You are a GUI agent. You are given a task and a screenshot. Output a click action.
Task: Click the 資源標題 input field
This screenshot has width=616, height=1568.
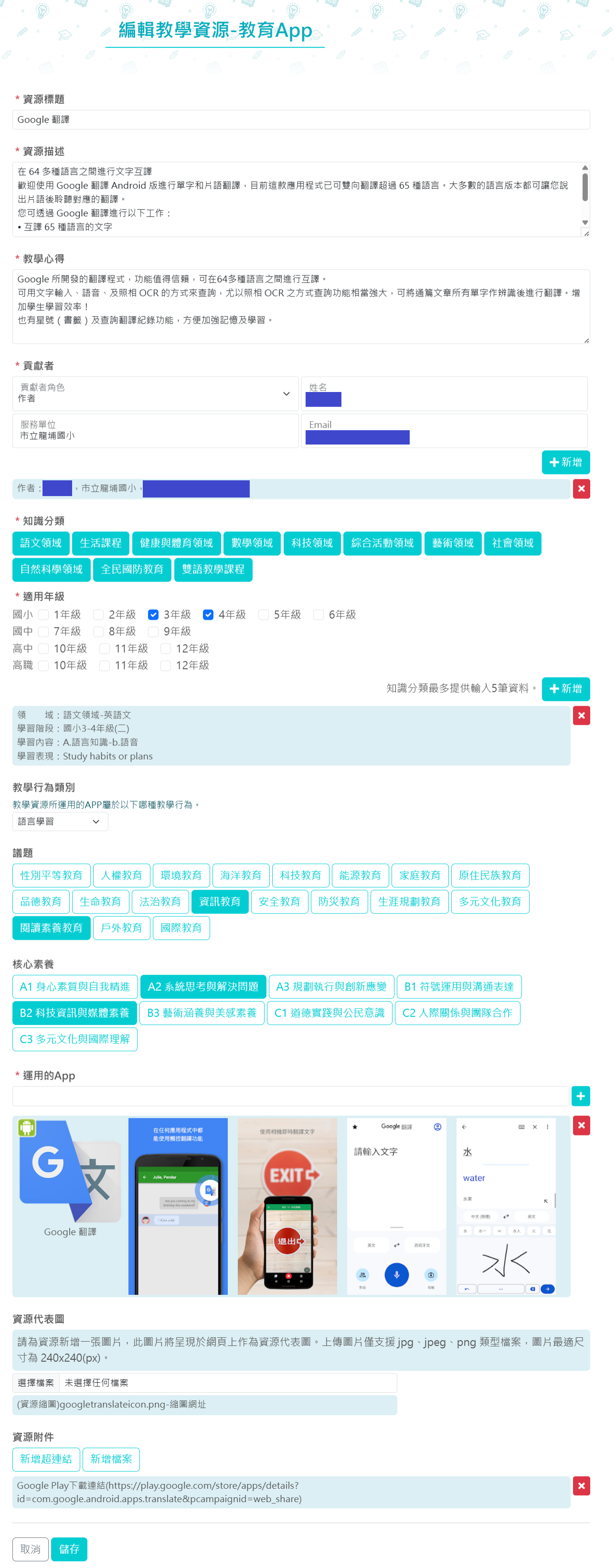(x=301, y=120)
